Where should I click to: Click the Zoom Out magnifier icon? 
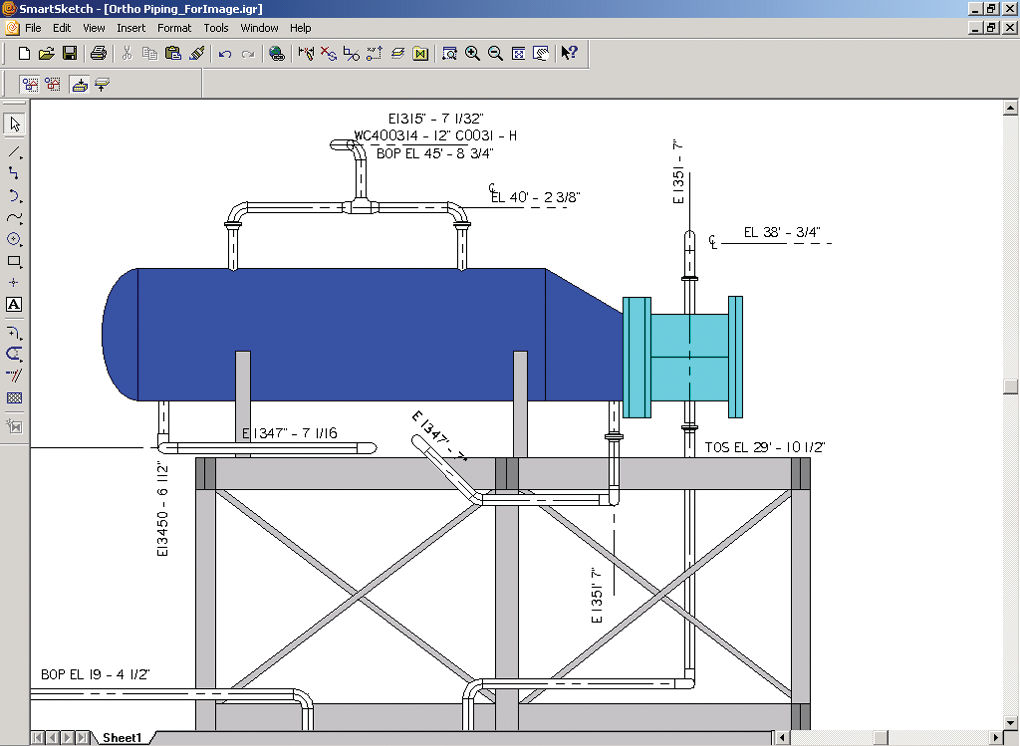click(495, 53)
